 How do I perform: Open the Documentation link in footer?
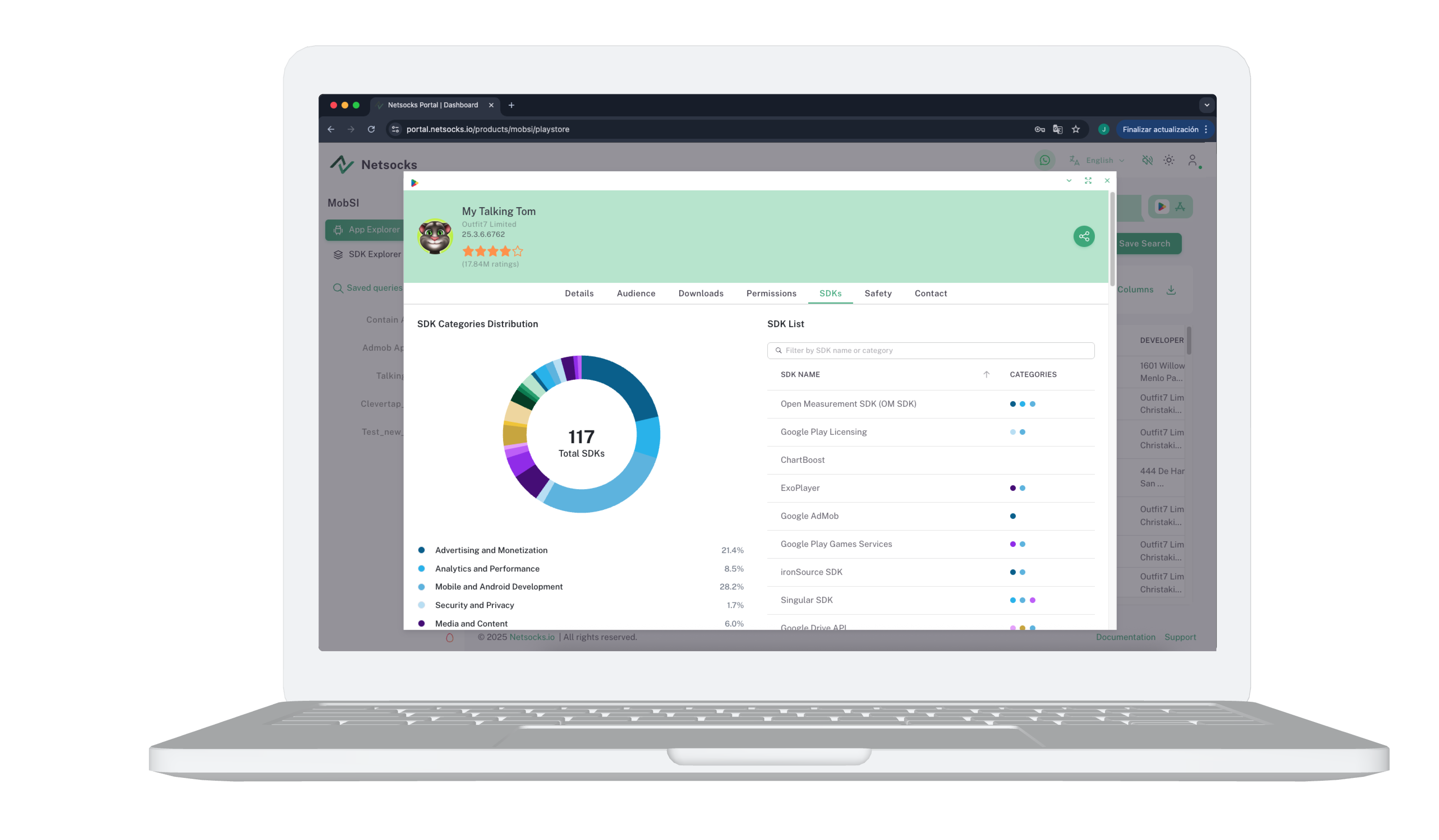tap(1125, 637)
